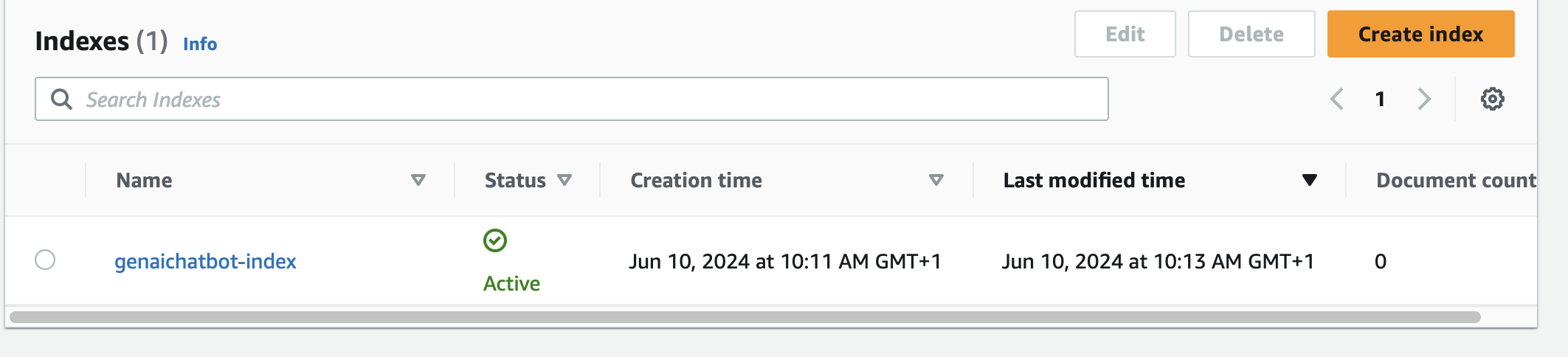Open the Info link beside Indexes

[200, 44]
